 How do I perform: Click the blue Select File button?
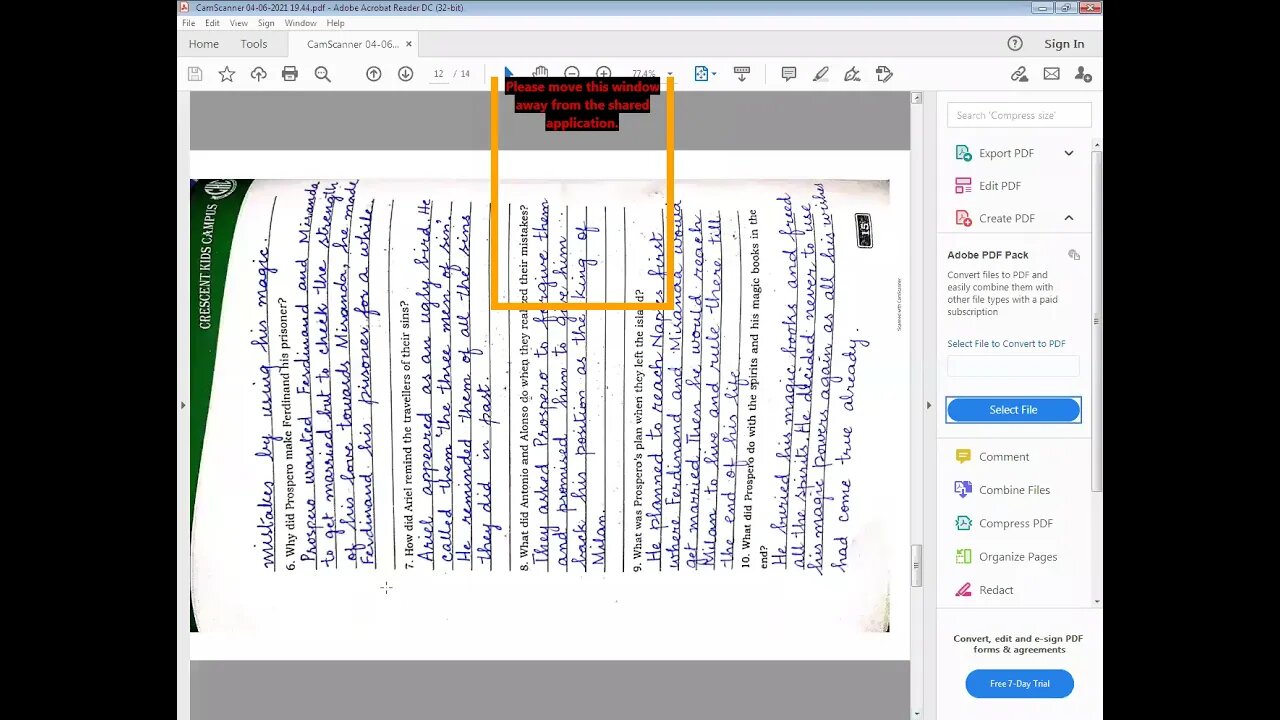(1013, 410)
